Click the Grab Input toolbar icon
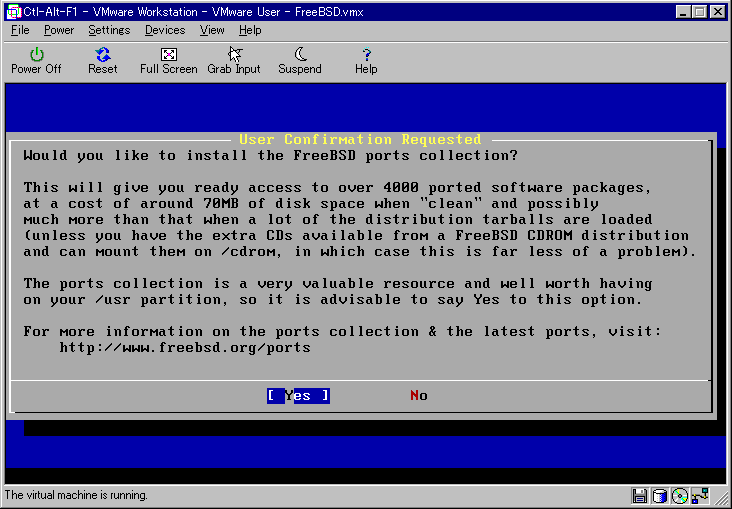The height and width of the screenshot is (509, 732). [235, 55]
